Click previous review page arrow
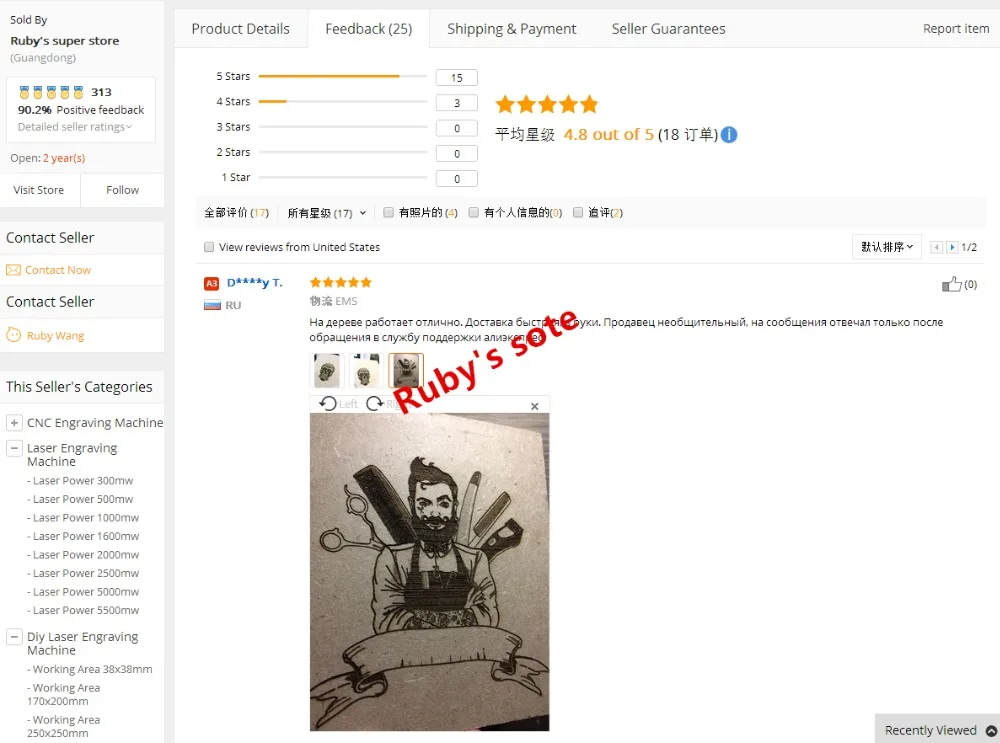Image resolution: width=1000 pixels, height=743 pixels. [936, 247]
